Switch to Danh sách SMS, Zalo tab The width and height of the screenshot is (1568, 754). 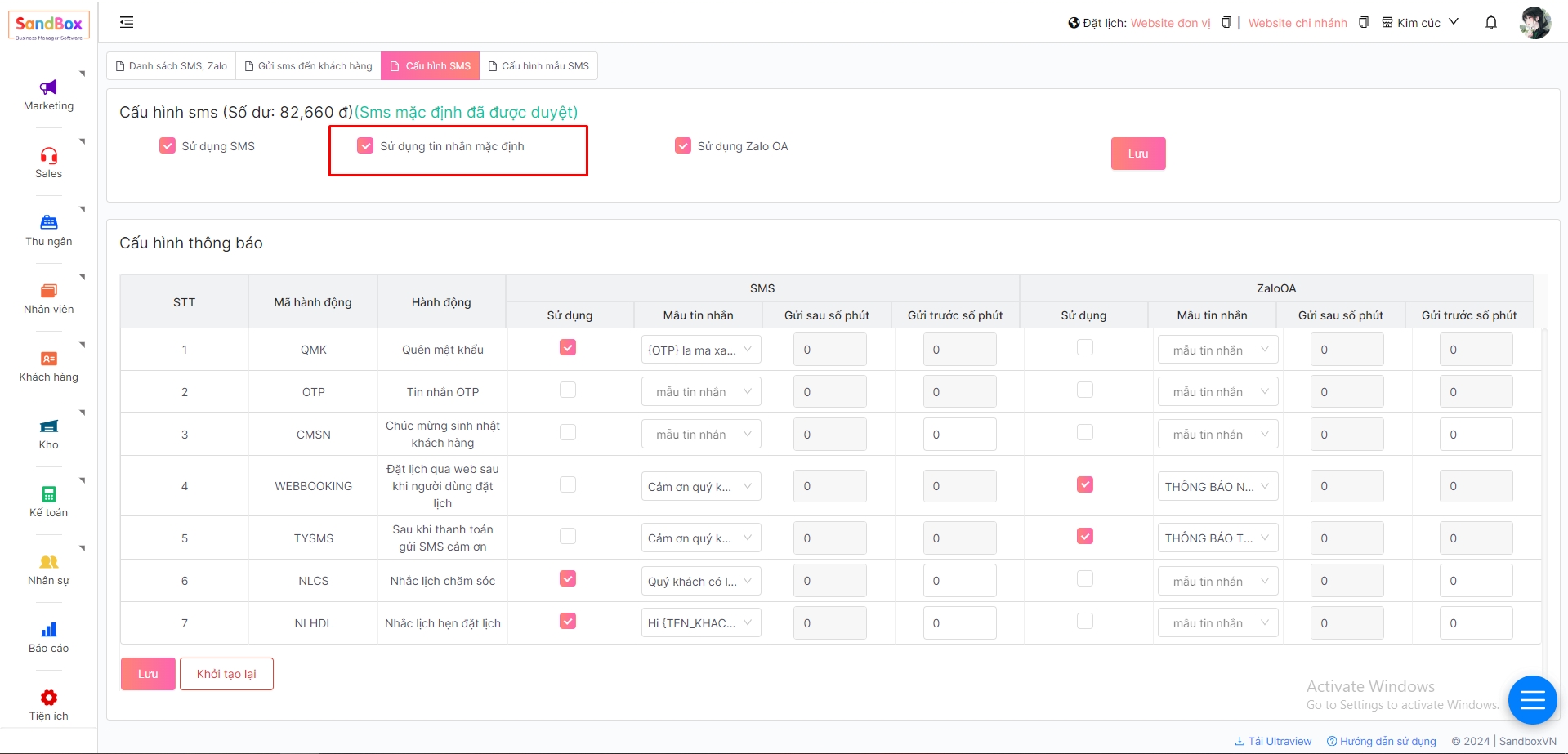[172, 66]
